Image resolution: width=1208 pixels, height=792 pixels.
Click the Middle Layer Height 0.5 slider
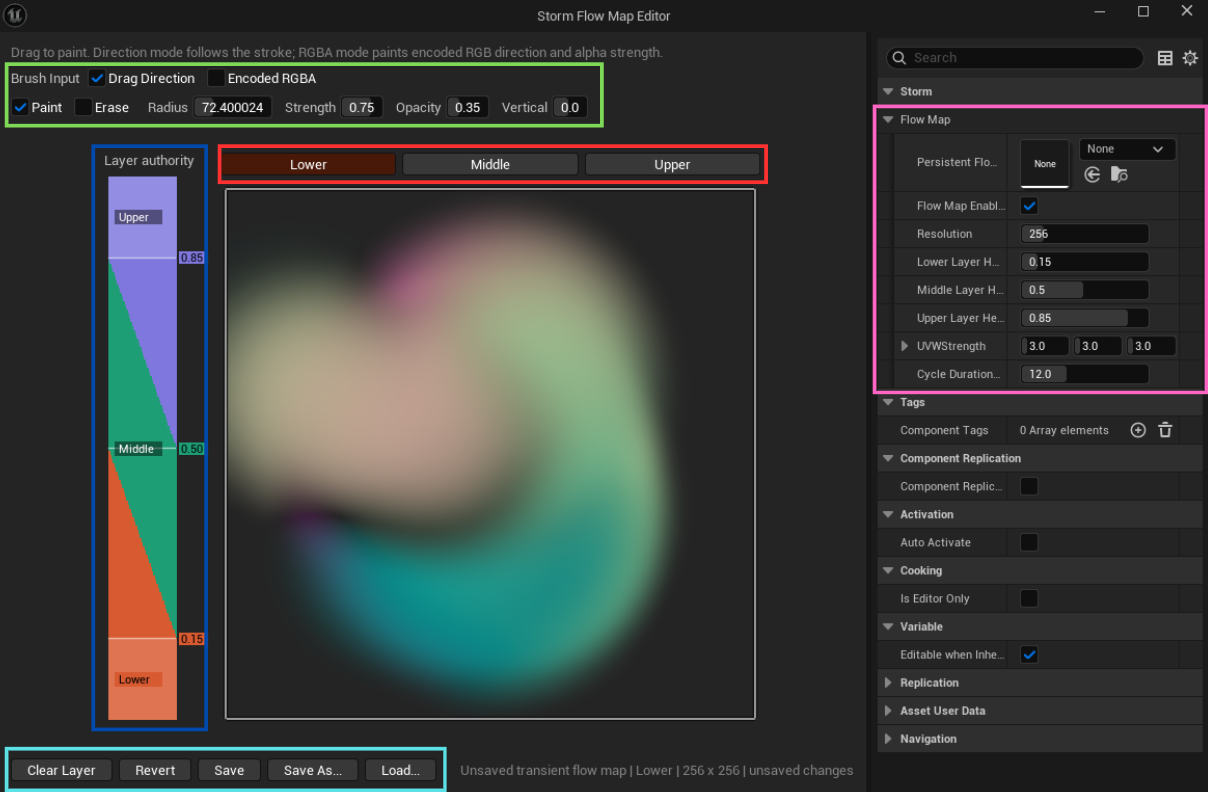pos(1085,290)
